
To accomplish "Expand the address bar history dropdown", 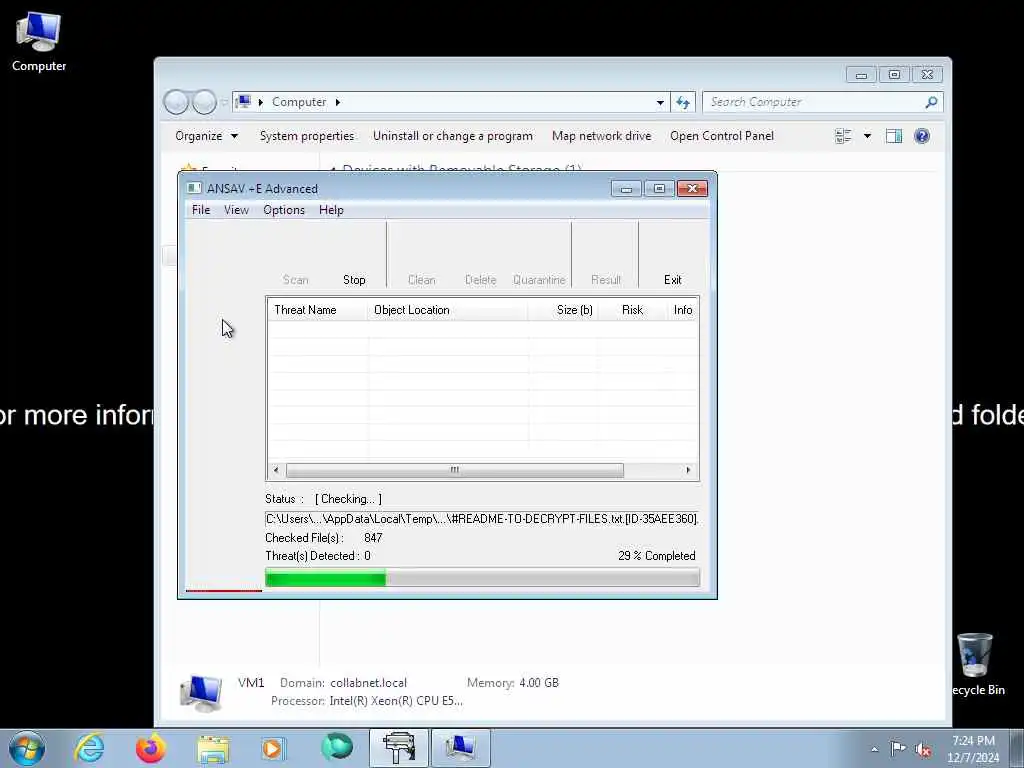I will (660, 103).
